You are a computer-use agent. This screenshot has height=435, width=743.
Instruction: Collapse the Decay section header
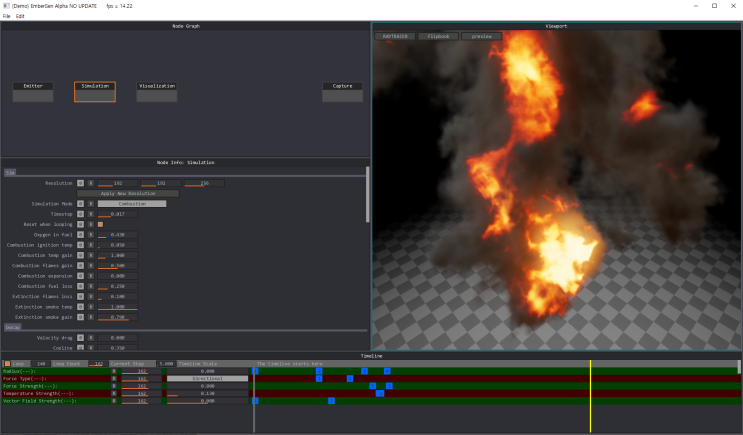click(13, 327)
